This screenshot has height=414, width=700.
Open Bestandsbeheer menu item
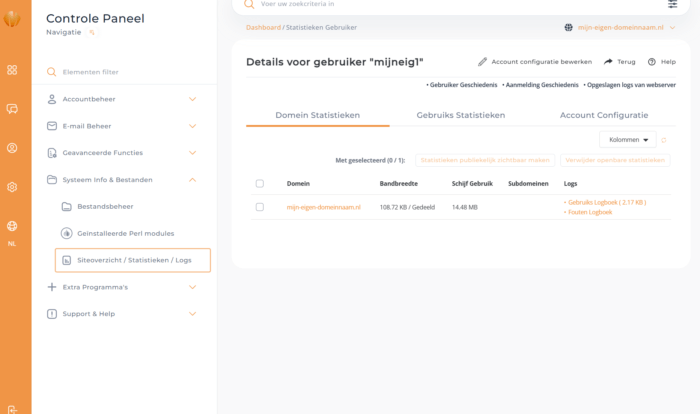tap(105, 206)
